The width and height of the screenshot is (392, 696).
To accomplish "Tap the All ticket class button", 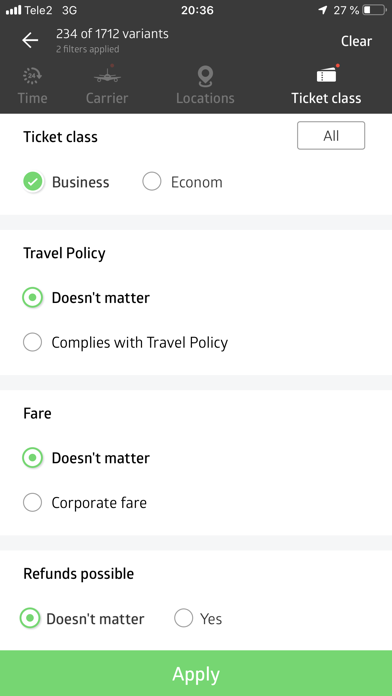I will point(331,136).
